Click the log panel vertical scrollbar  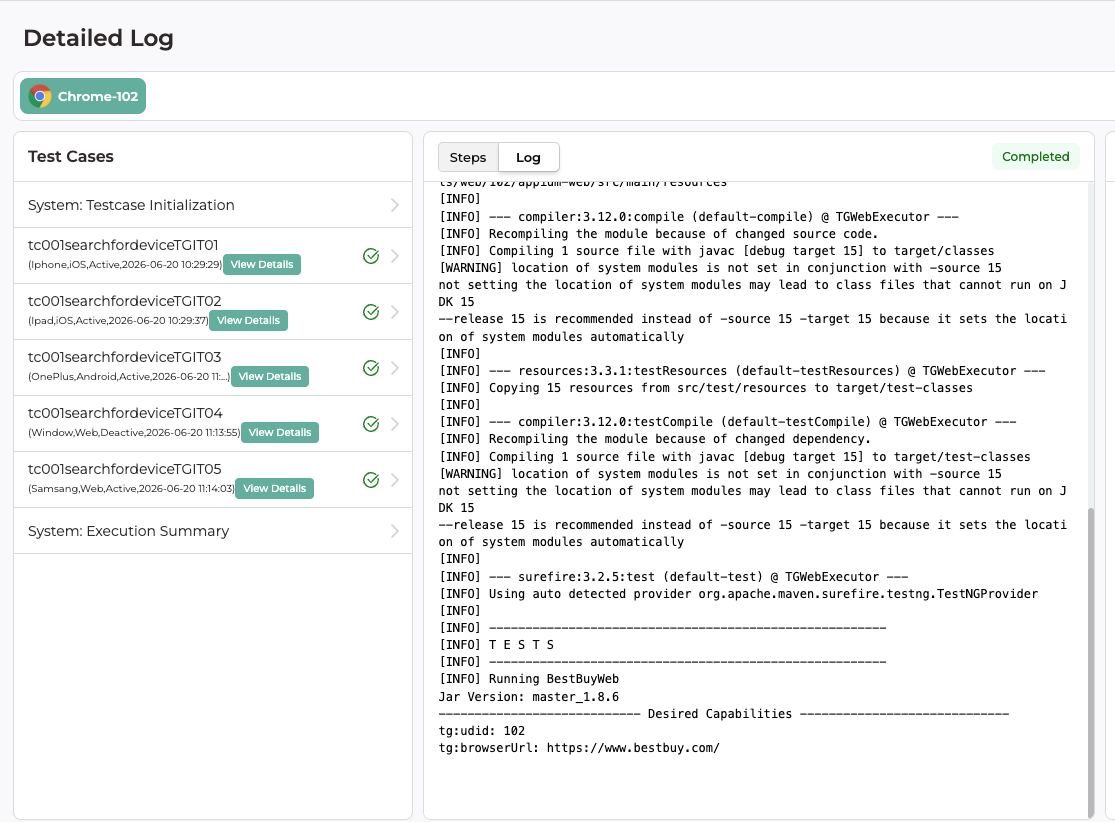1091,663
